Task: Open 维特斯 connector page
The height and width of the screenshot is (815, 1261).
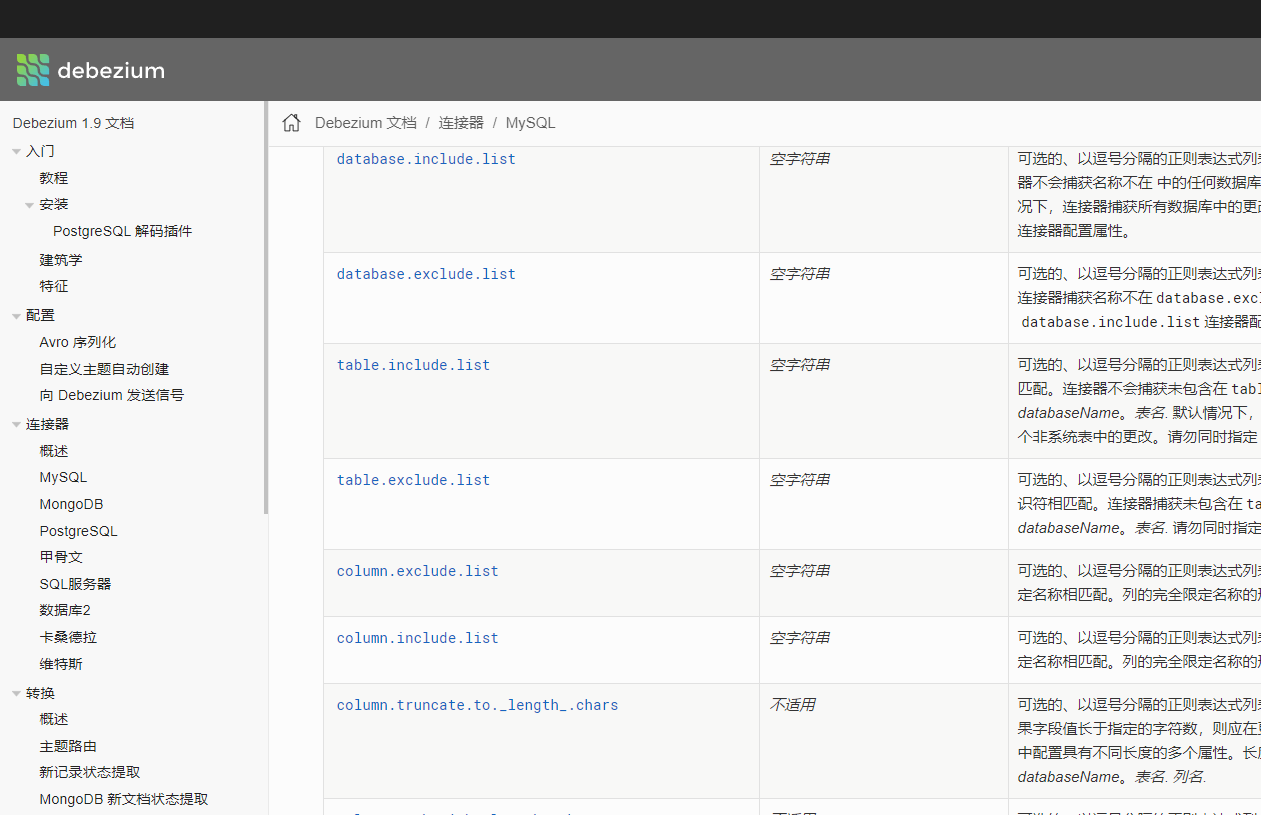Action: click(61, 664)
